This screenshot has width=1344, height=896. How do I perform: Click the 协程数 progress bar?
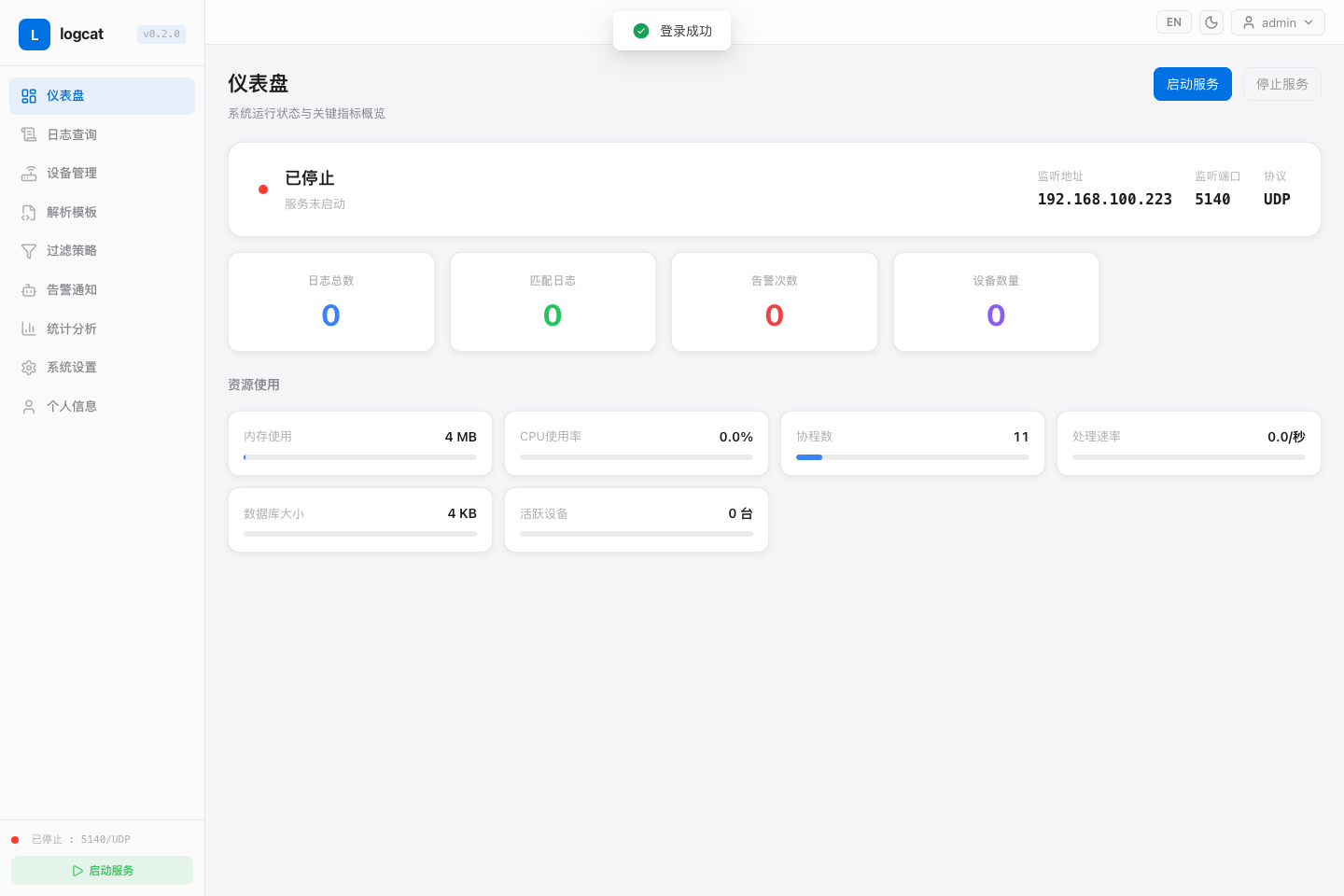pyautogui.click(x=913, y=457)
